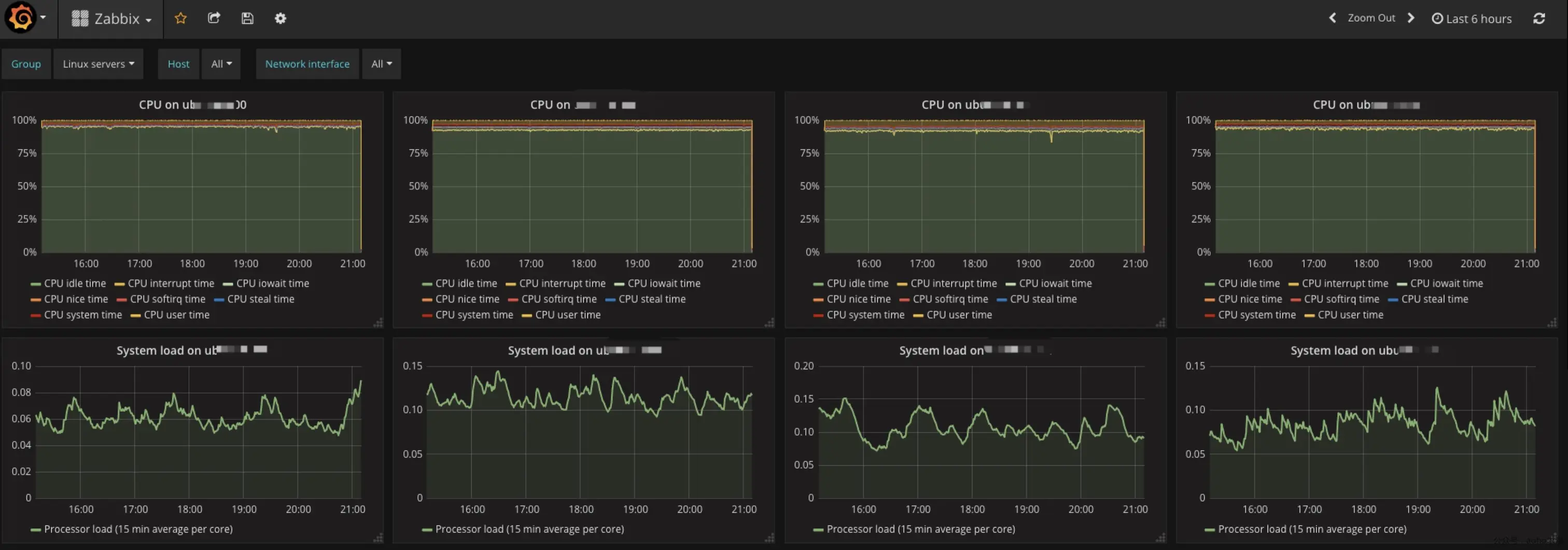Screen dimensions: 1568x550
Task: Expand the Network interface All dropdown
Action: (x=382, y=64)
